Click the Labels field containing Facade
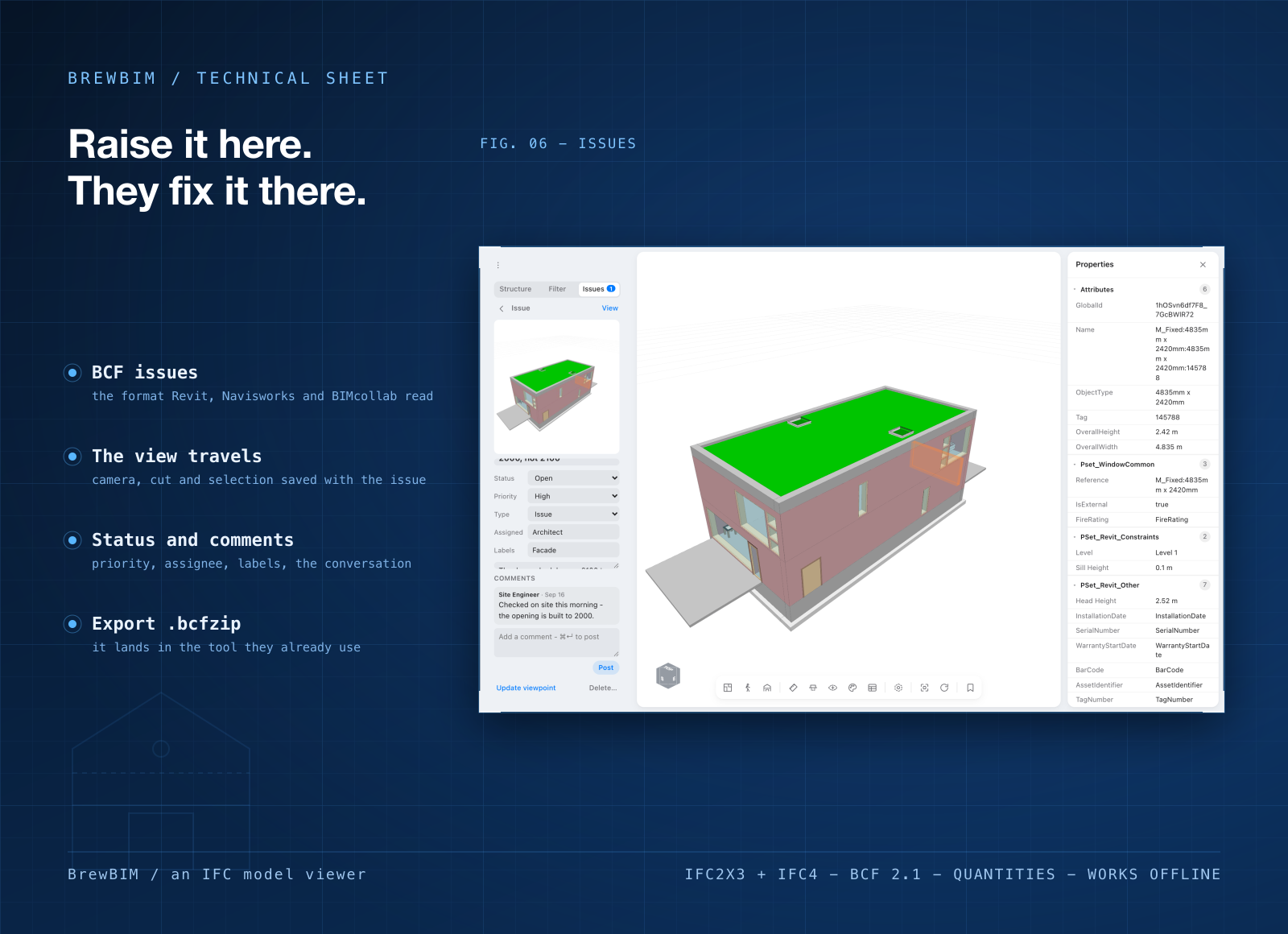This screenshot has height=934, width=1288. click(574, 550)
